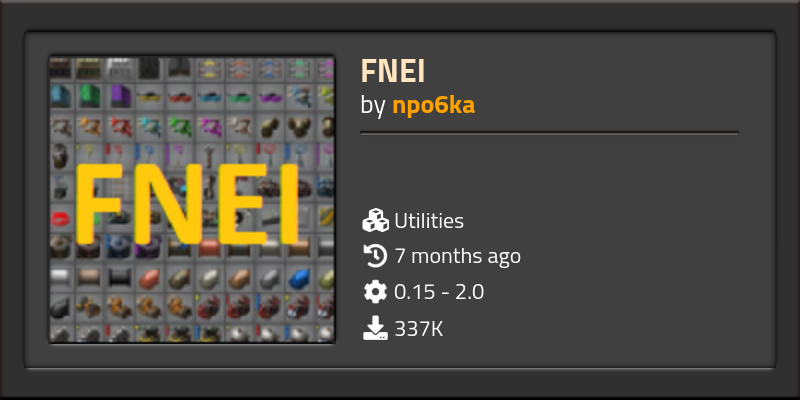This screenshot has height=400, width=800.
Task: Click the green container icon in the thumbnail
Action: 90,96
